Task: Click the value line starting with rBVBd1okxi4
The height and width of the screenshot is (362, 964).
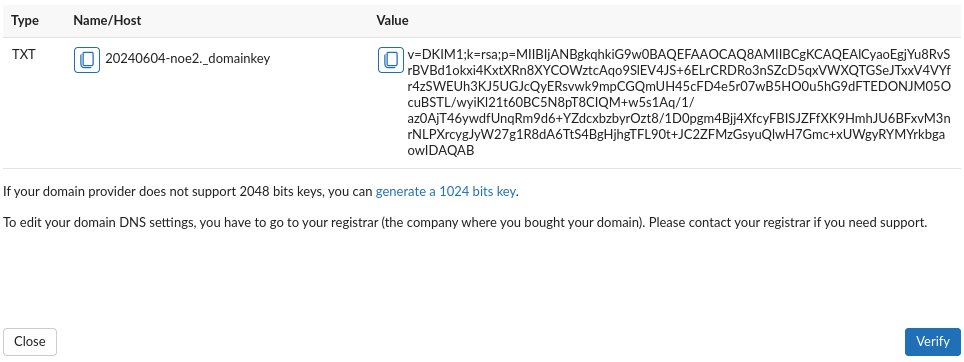Action: coord(679,70)
